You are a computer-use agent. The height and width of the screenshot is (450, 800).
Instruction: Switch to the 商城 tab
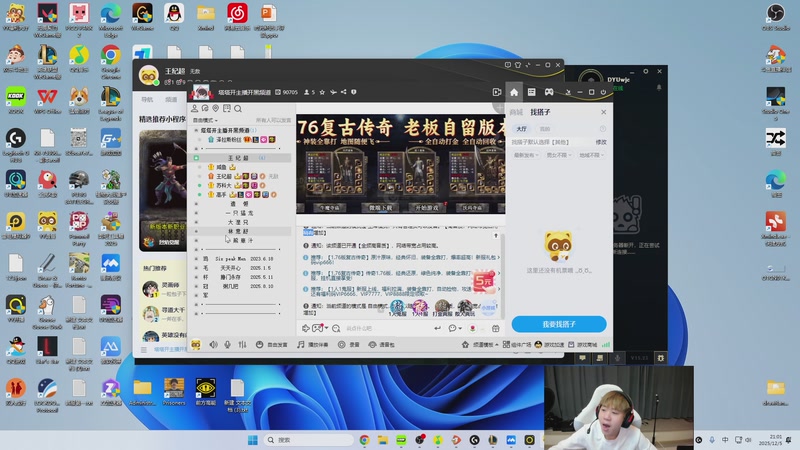click(516, 112)
